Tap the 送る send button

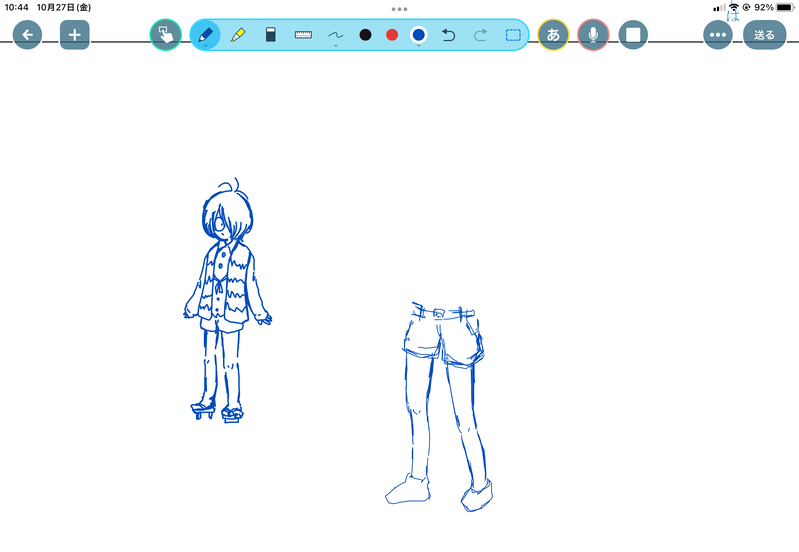764,35
